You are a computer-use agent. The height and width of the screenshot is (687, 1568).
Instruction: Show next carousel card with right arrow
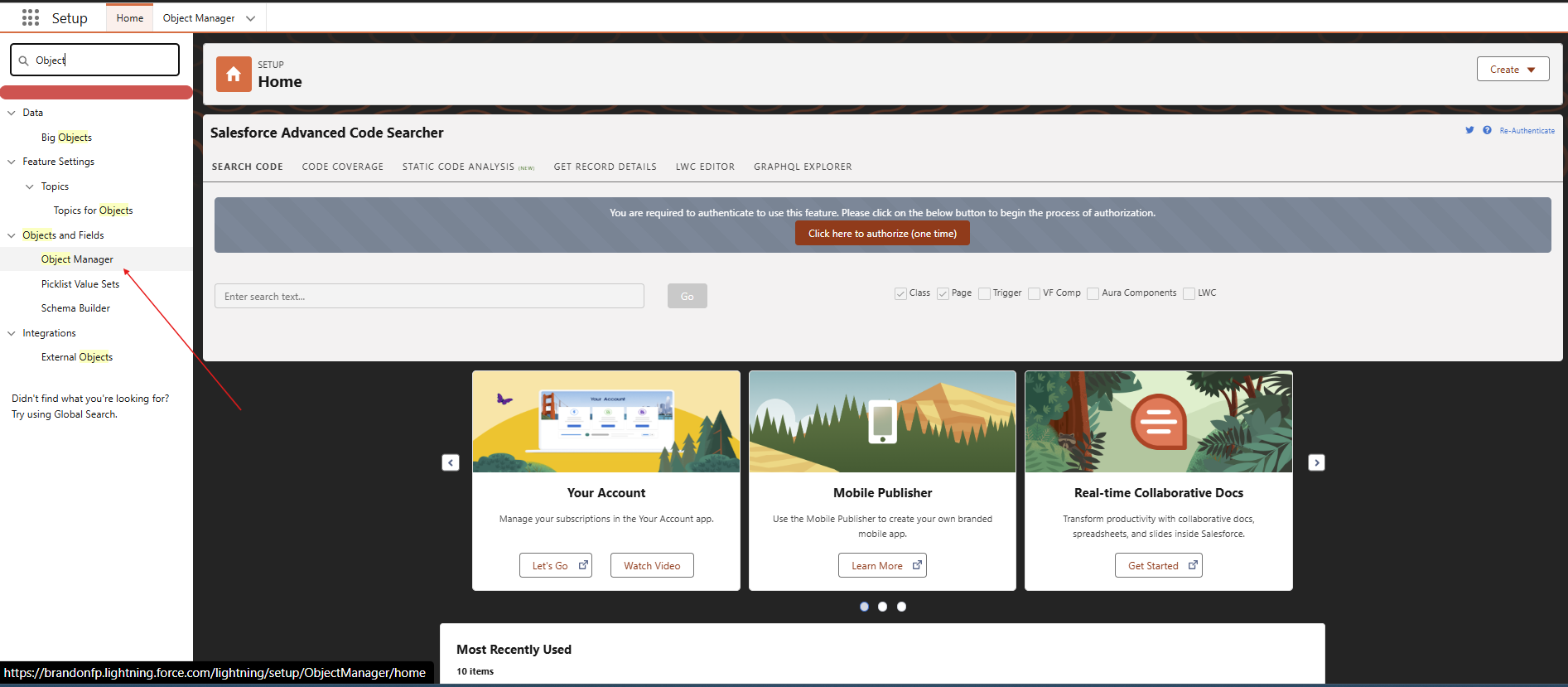click(1316, 462)
